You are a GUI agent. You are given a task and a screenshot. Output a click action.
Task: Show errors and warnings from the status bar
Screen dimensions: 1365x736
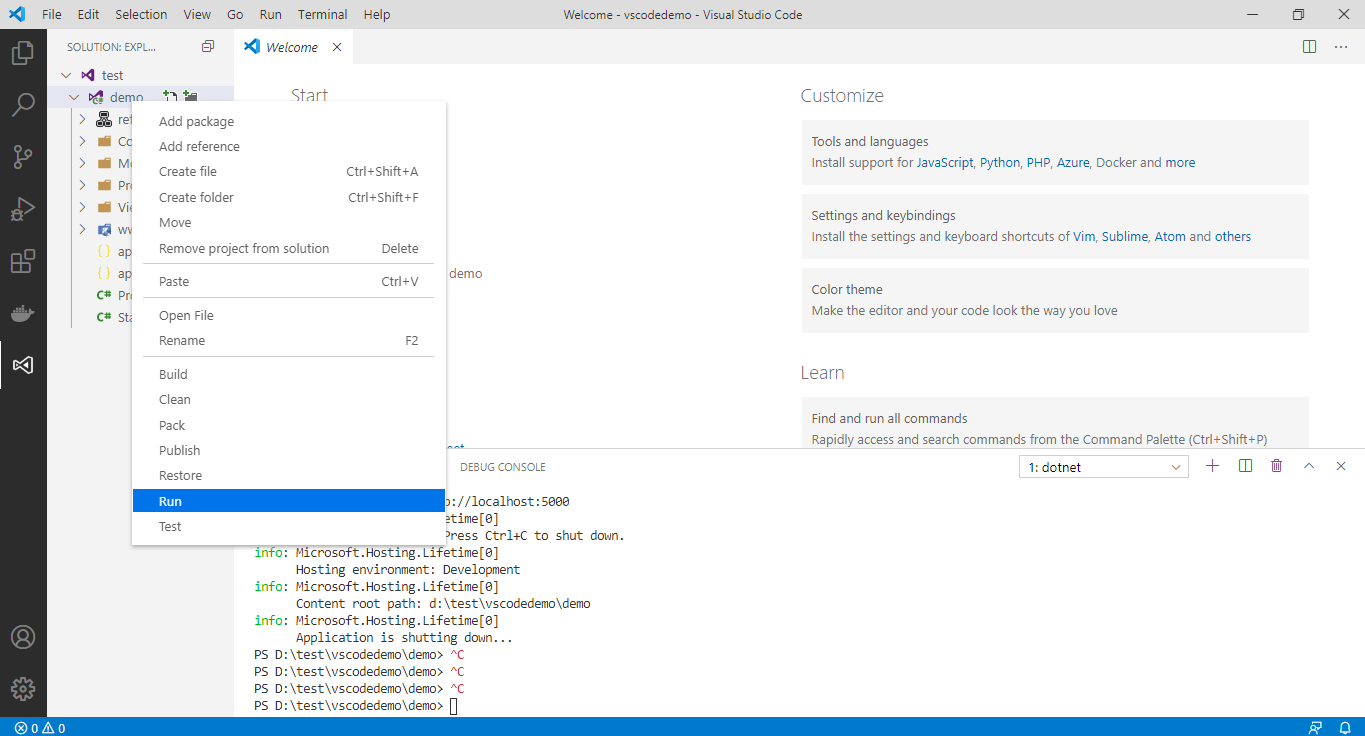coord(40,727)
